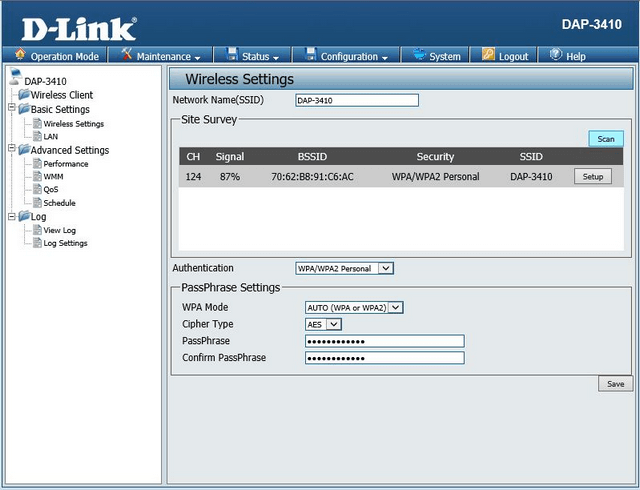Click the Network Name (SSID) input field
This screenshot has height=490, width=640.
[356, 100]
